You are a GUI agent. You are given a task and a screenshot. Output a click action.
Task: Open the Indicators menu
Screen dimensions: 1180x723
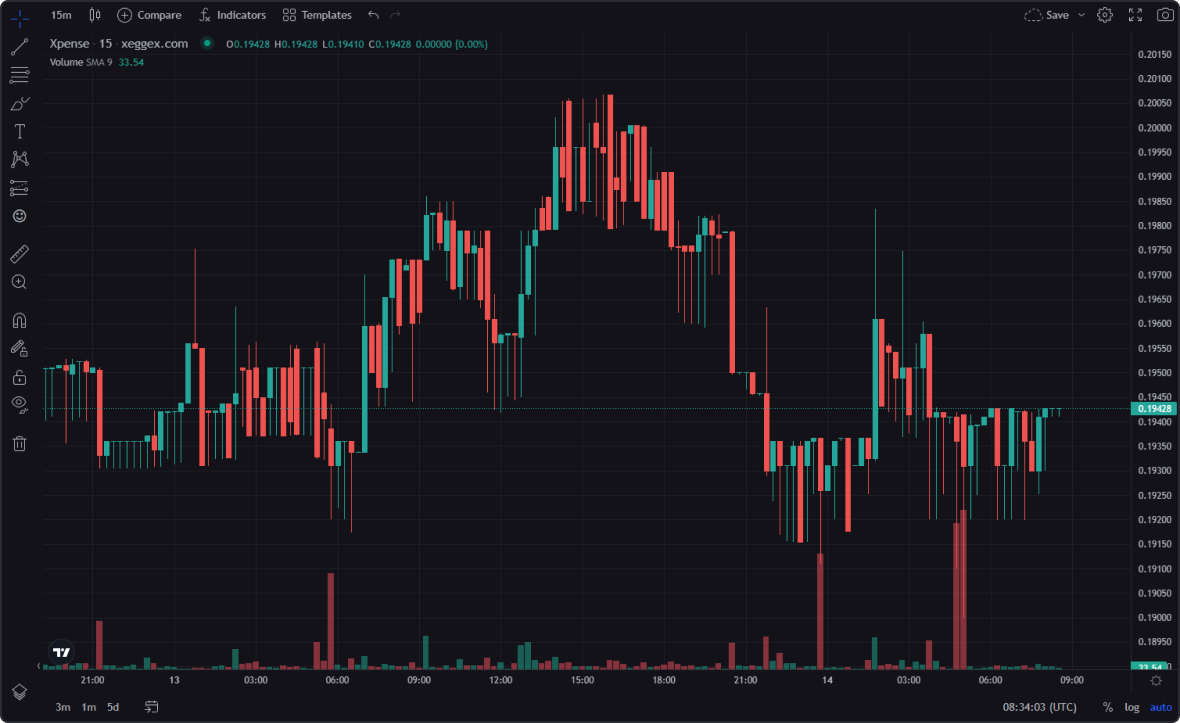(232, 15)
